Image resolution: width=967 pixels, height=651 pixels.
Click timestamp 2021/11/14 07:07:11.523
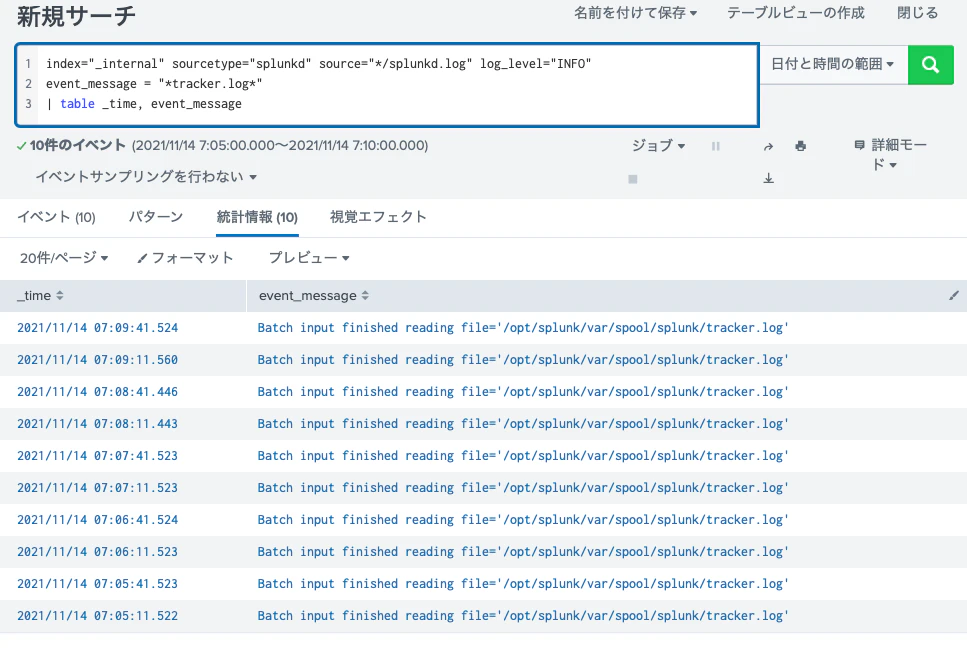[x=97, y=488]
